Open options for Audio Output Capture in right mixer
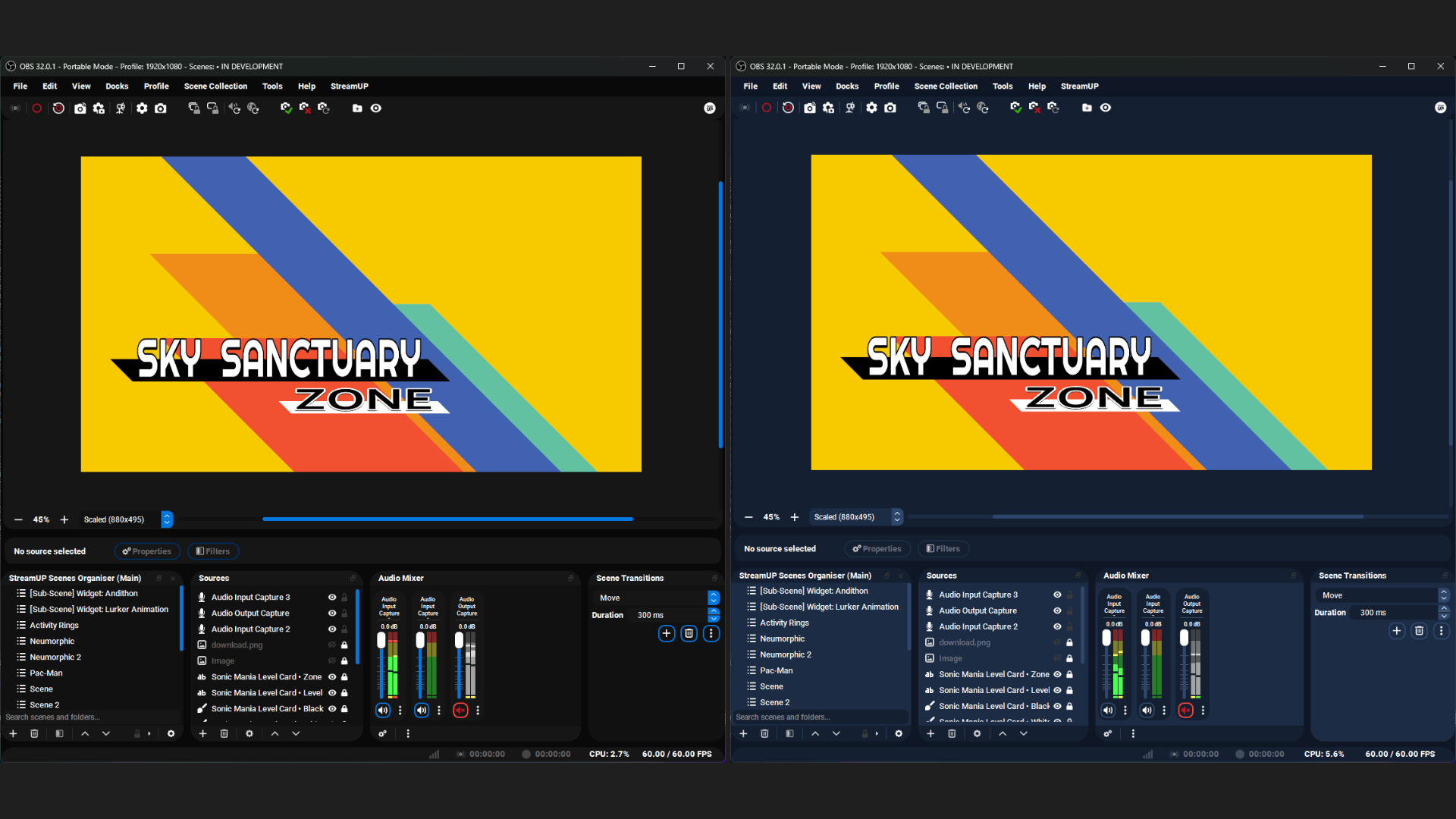The height and width of the screenshot is (819, 1456). click(1203, 711)
